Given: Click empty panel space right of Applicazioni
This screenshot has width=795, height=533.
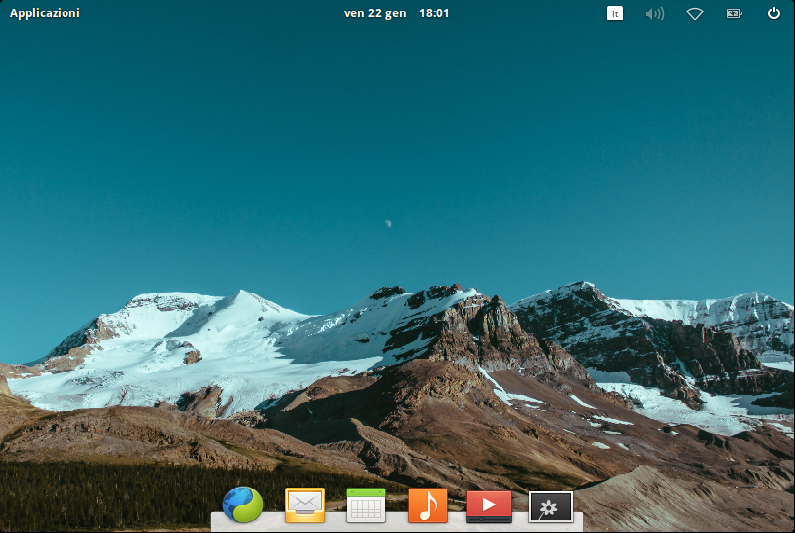Looking at the screenshot, I should pyautogui.click(x=200, y=13).
